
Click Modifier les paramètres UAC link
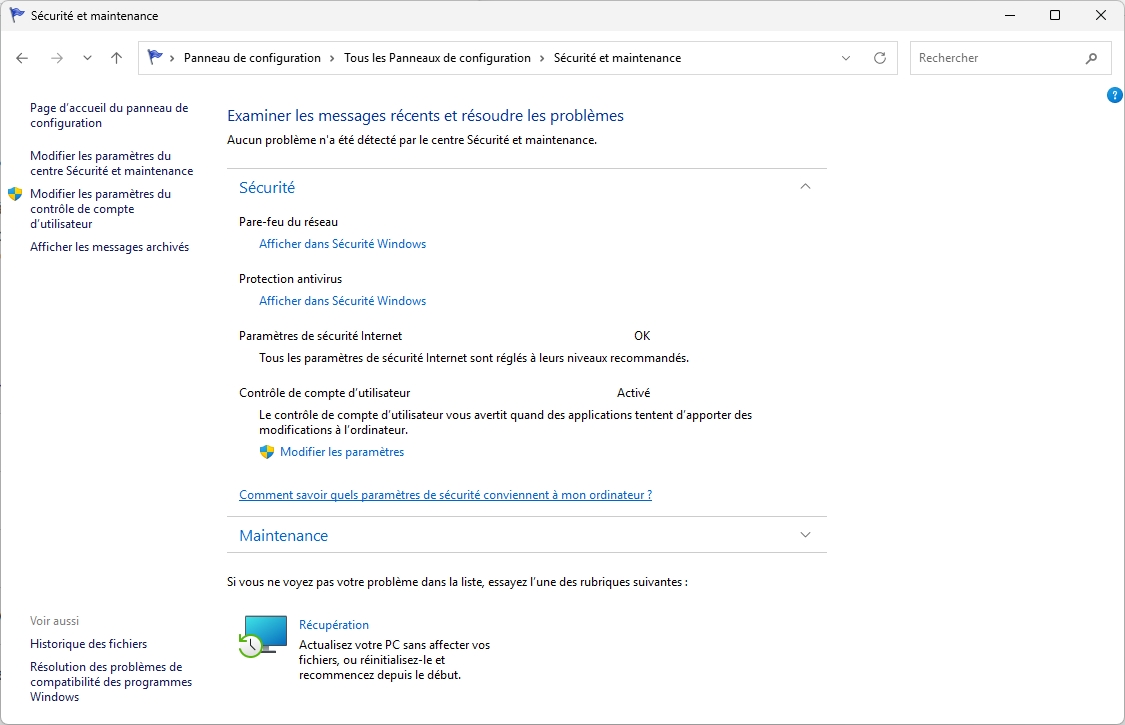point(342,452)
